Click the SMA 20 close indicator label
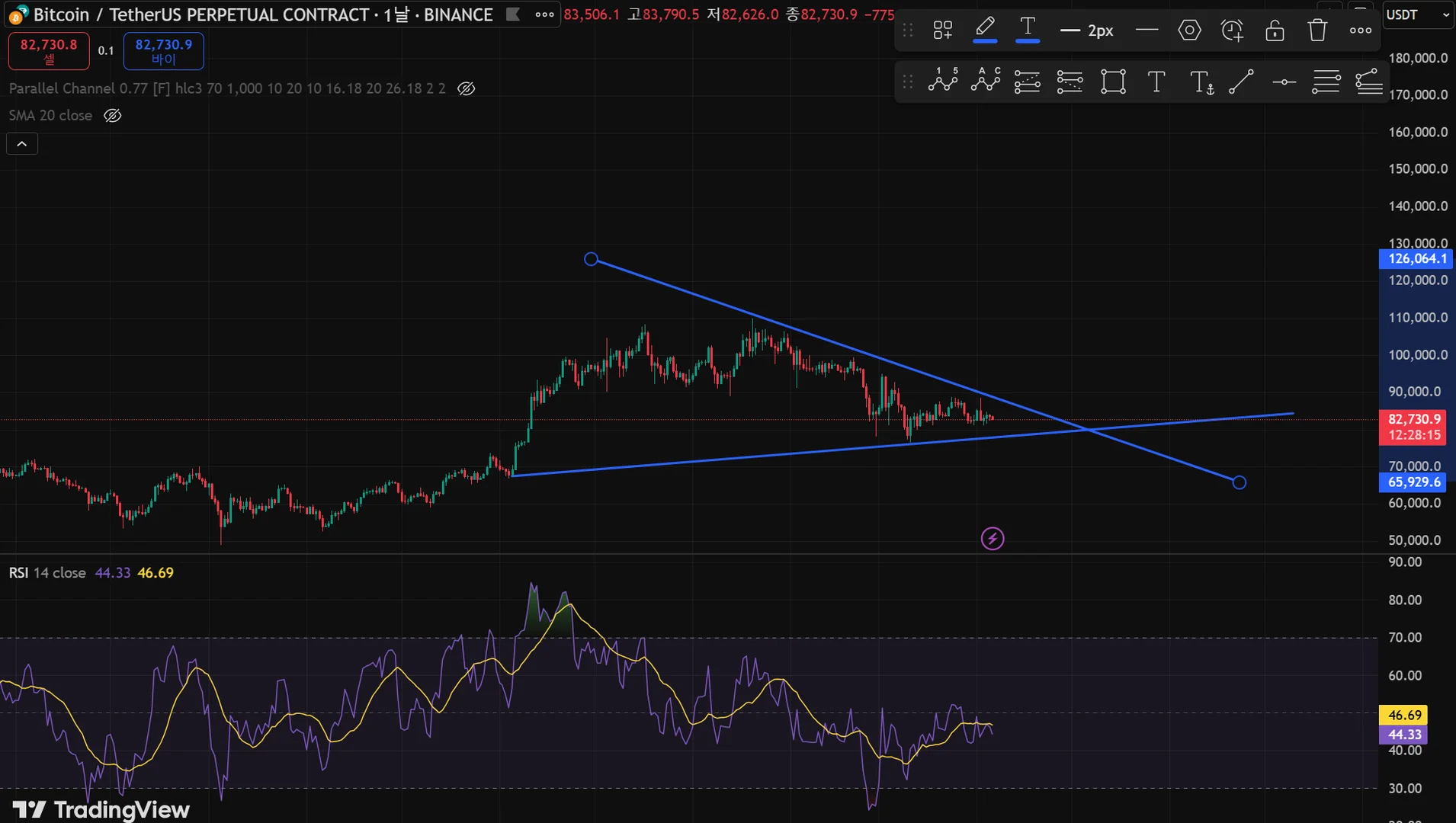The image size is (1456, 823). point(50,115)
